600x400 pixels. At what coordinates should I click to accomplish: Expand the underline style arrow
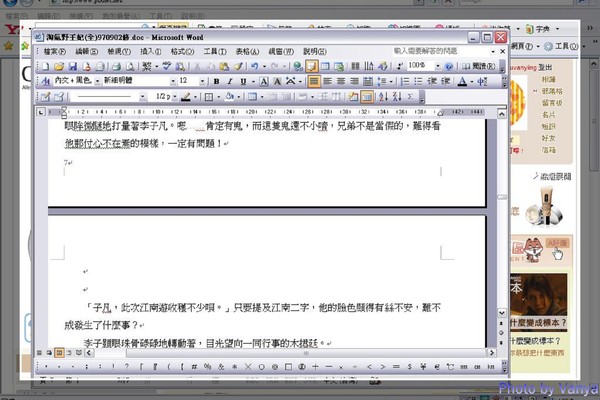(253, 81)
